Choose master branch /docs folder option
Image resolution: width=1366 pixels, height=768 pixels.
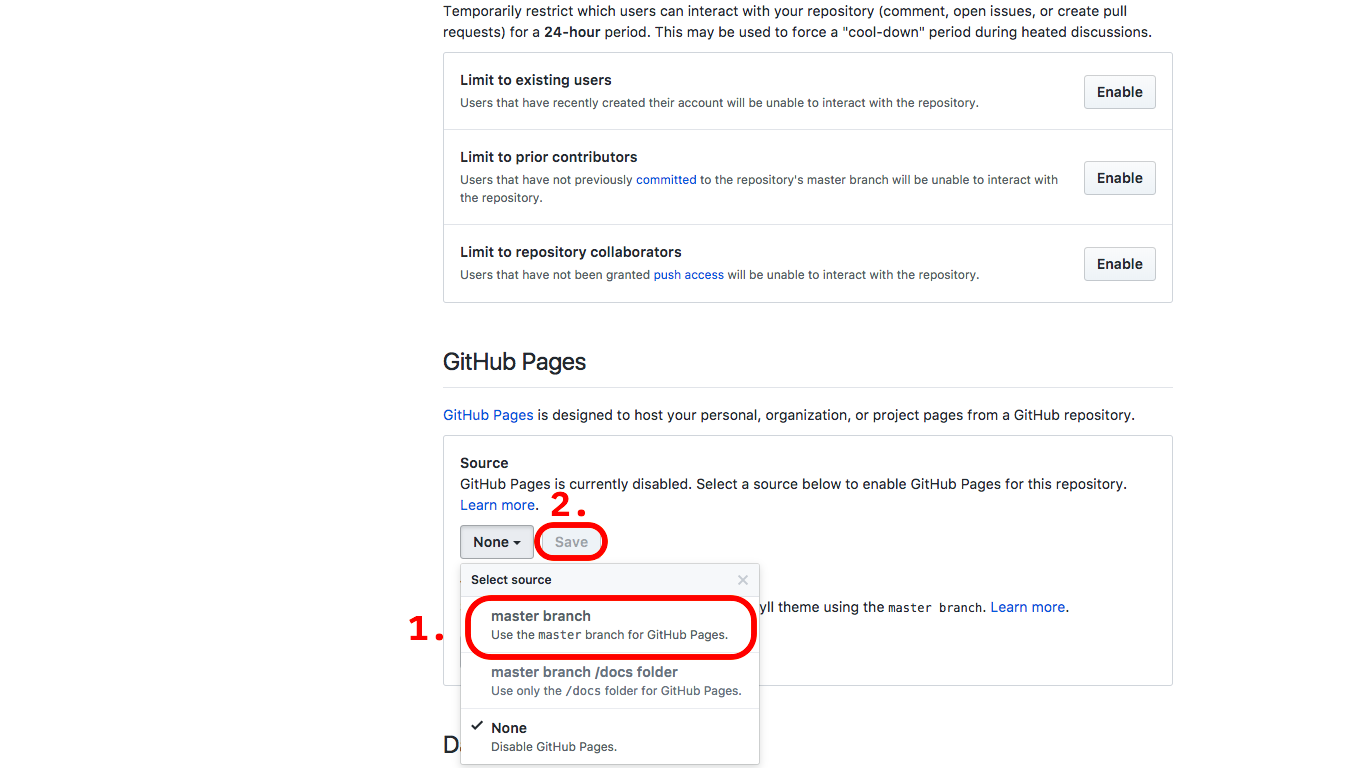click(x=586, y=672)
